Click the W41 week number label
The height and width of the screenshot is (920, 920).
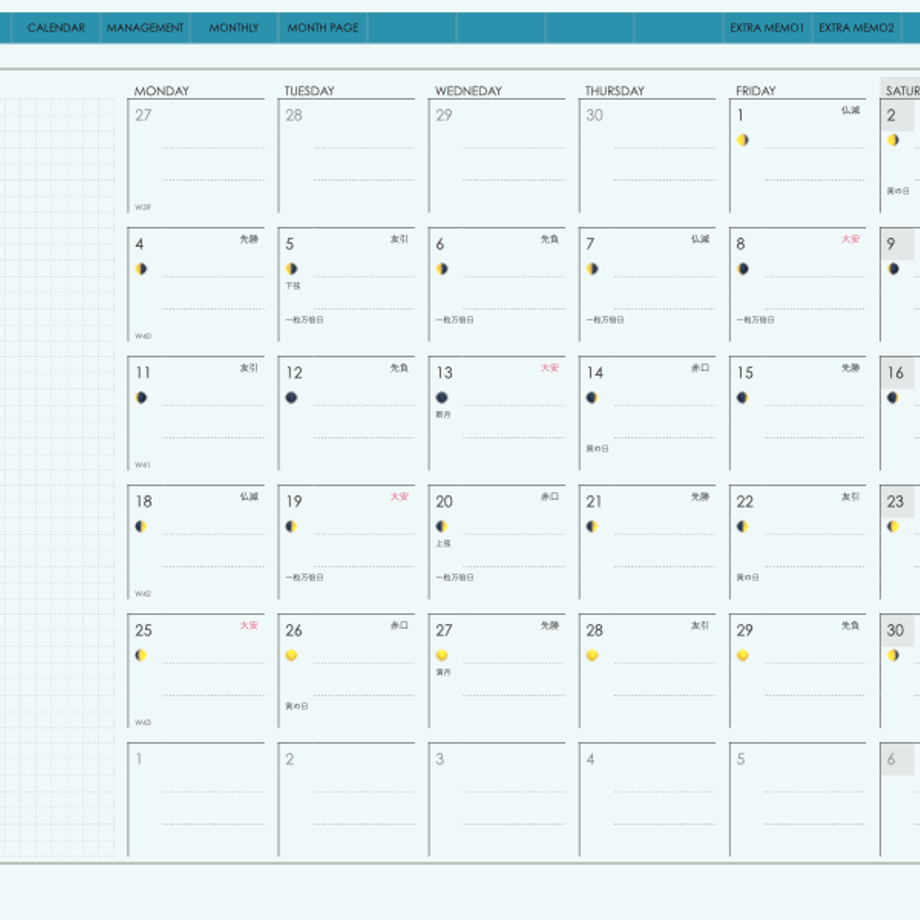[143, 465]
